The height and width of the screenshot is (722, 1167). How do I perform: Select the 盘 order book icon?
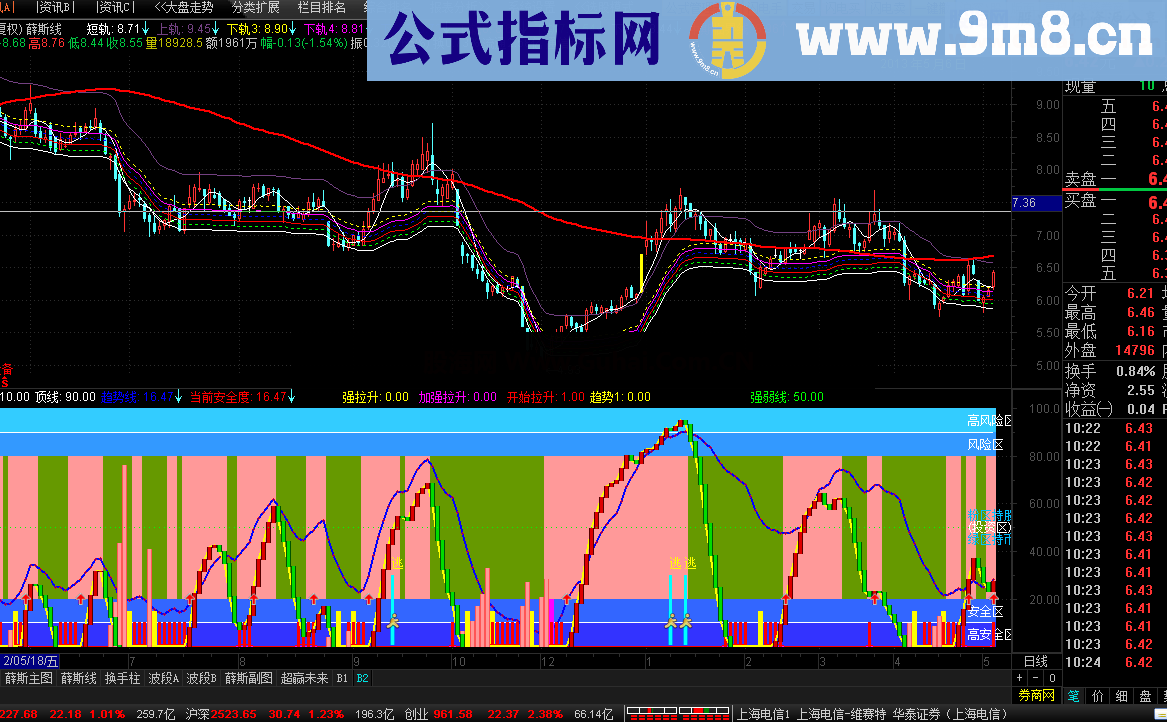point(1143,695)
